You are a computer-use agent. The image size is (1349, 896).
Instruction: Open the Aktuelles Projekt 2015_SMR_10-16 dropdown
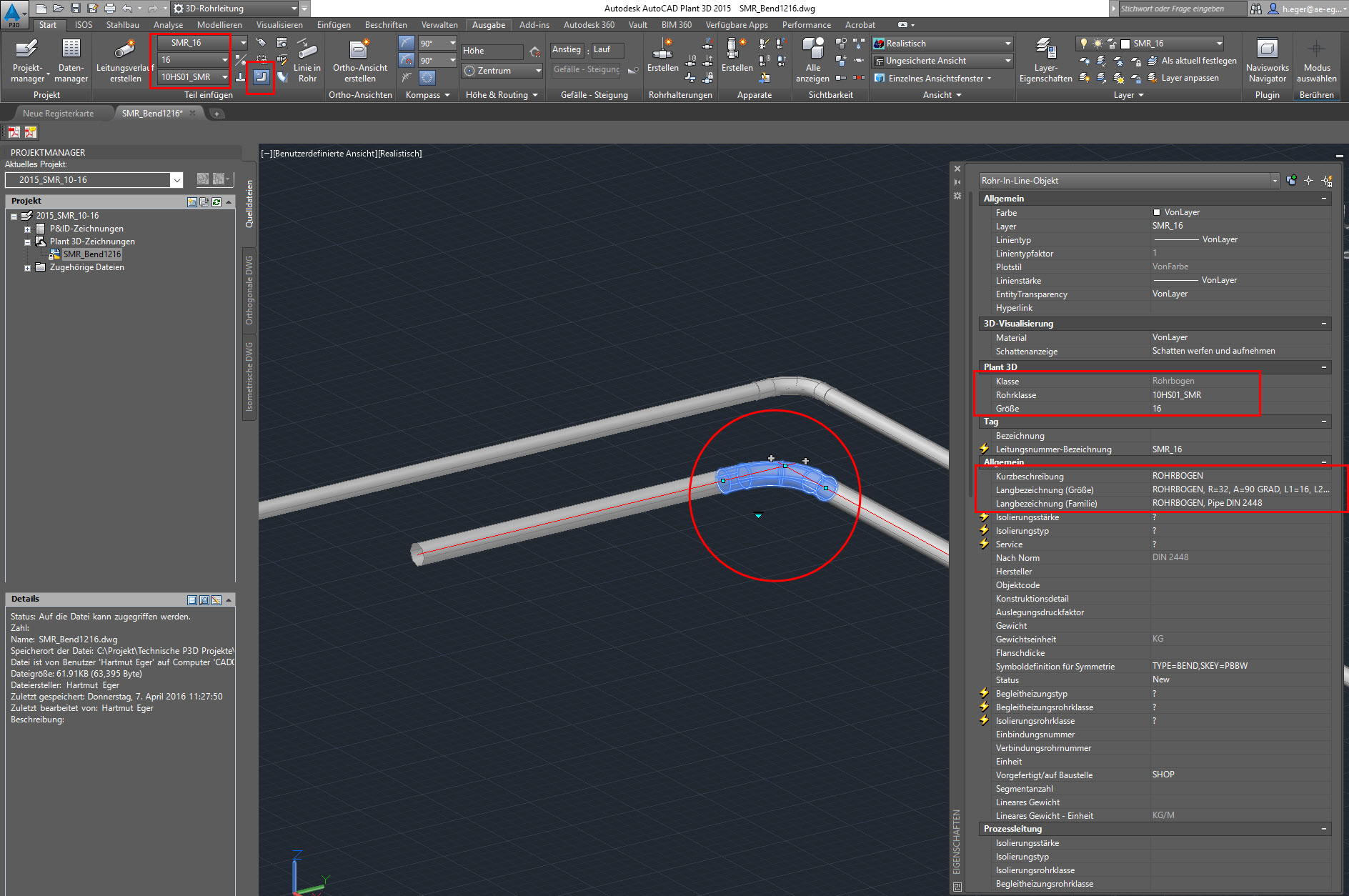[176, 180]
